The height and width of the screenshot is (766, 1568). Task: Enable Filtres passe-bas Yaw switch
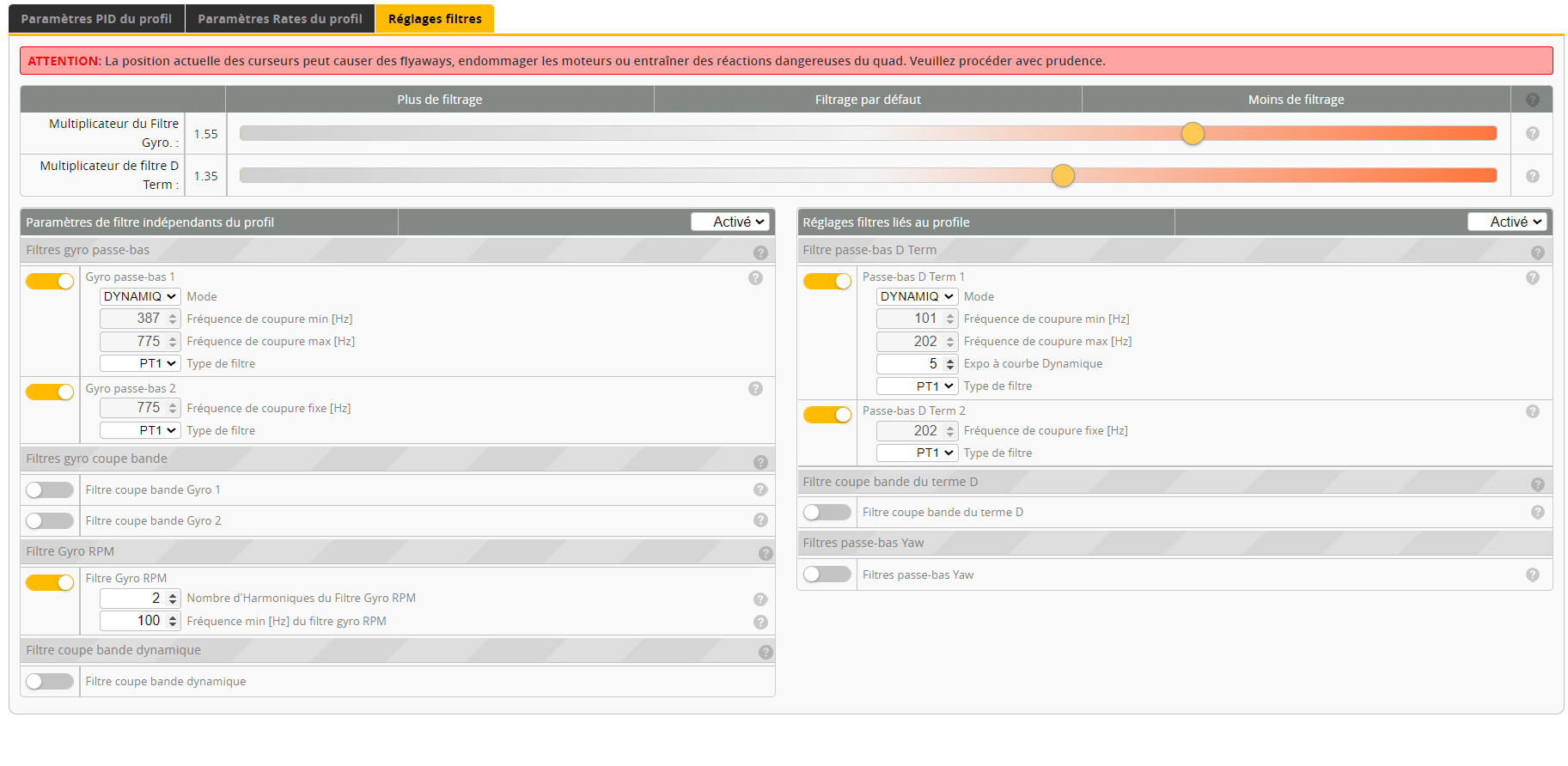click(x=827, y=574)
